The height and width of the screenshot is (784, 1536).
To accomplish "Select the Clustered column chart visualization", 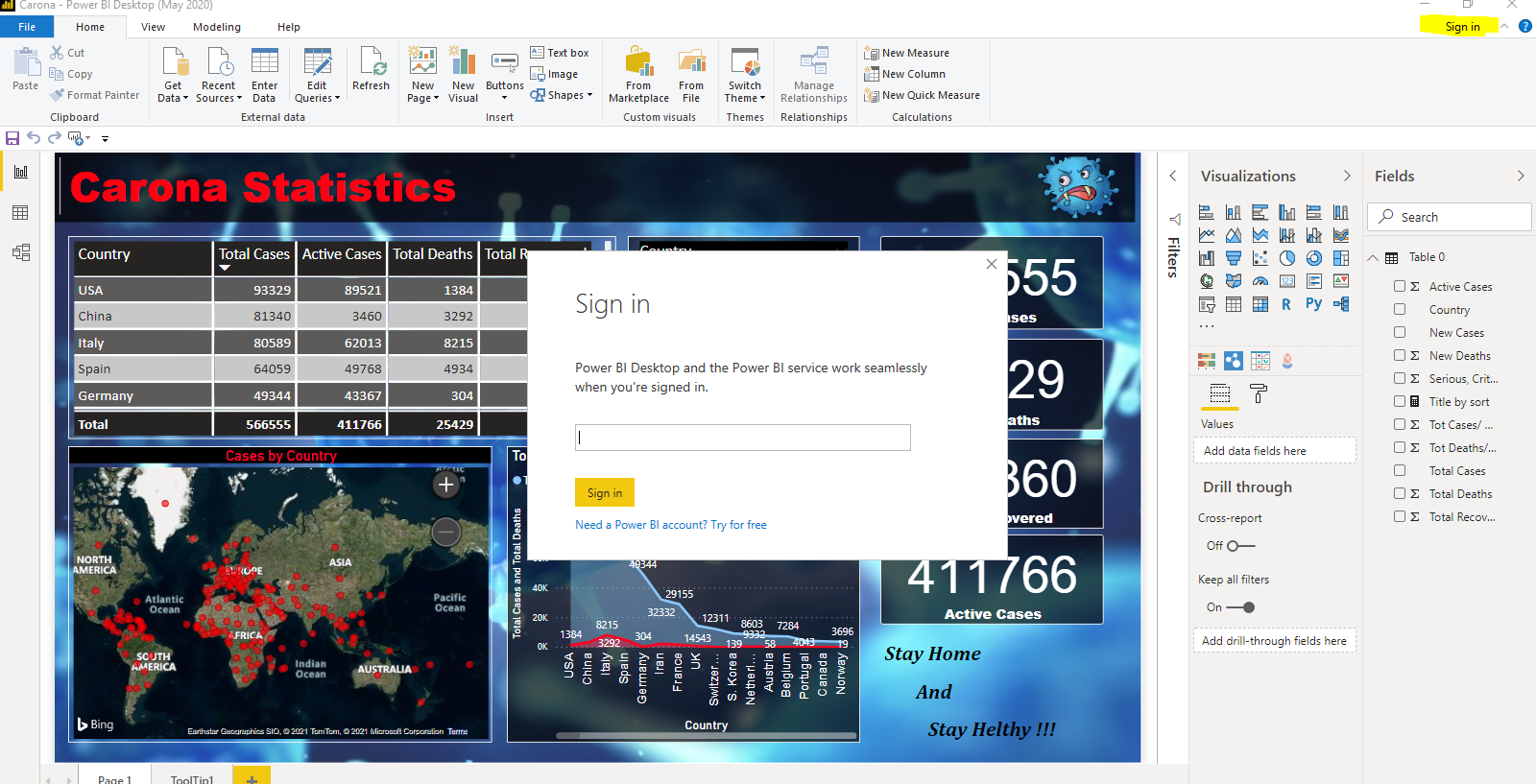I will pyautogui.click(x=1287, y=212).
